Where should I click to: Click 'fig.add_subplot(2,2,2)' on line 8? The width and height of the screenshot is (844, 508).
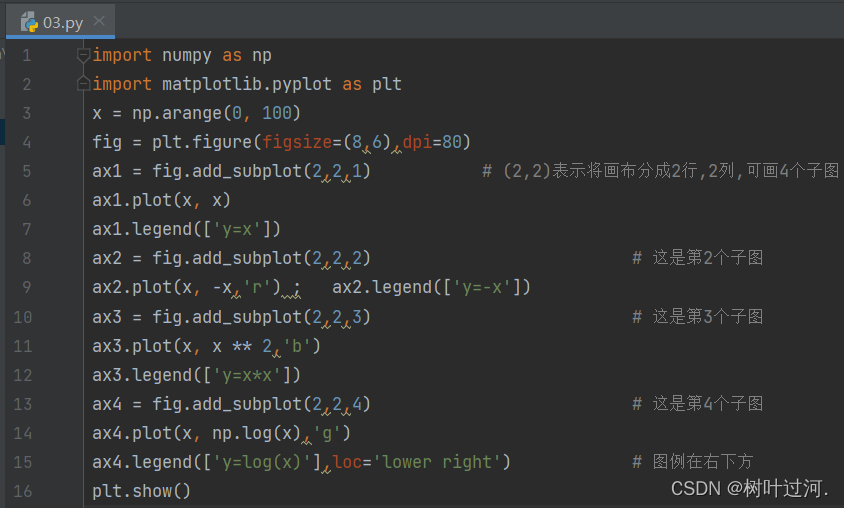click(261, 258)
